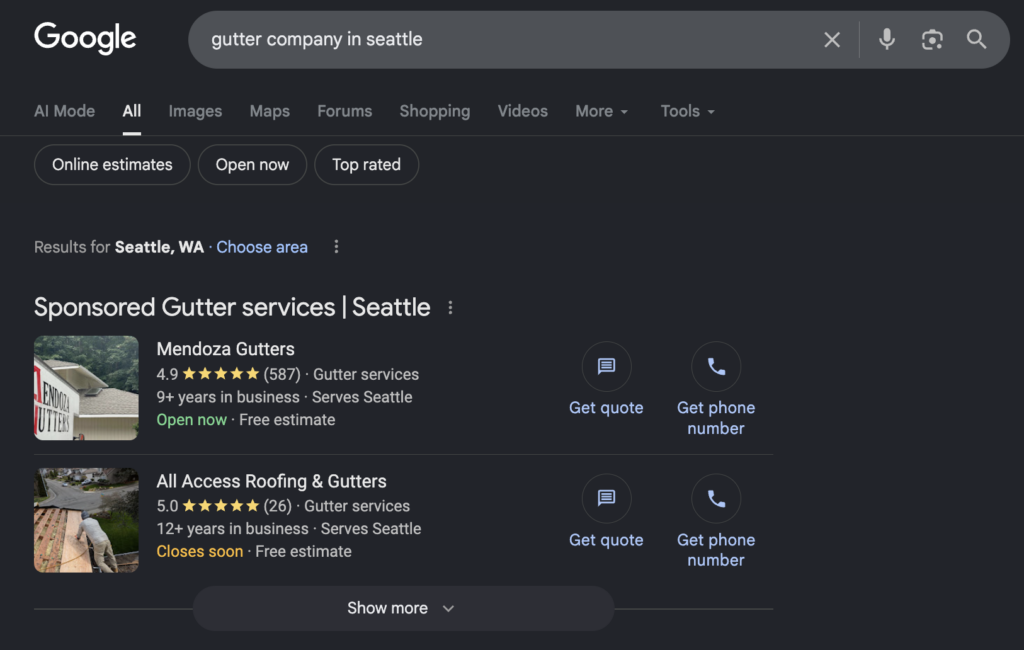
Task: Open the Images tab
Action: [195, 111]
